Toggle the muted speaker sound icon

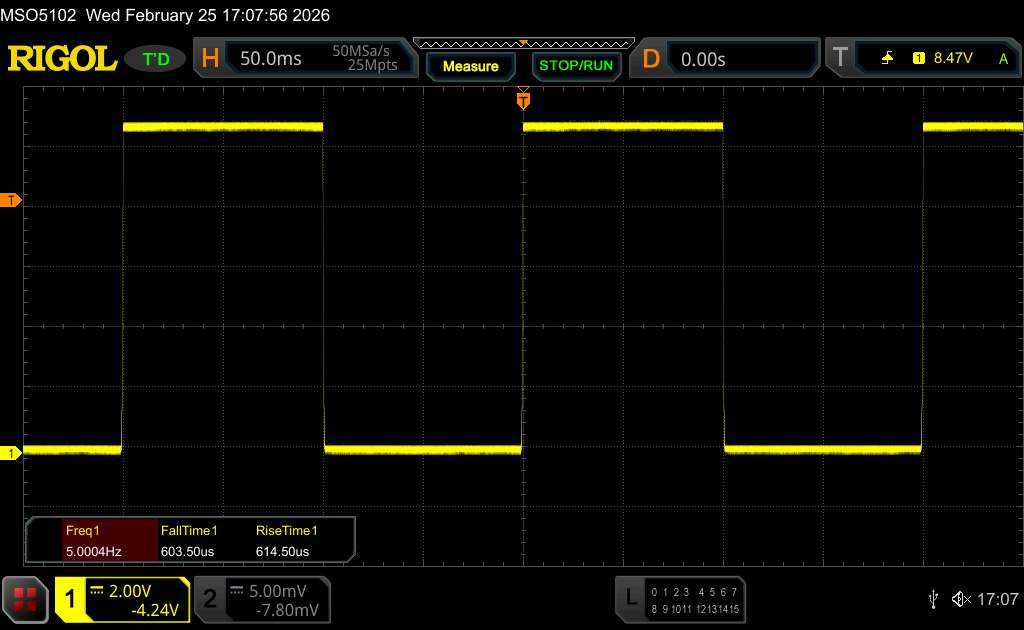[x=960, y=598]
